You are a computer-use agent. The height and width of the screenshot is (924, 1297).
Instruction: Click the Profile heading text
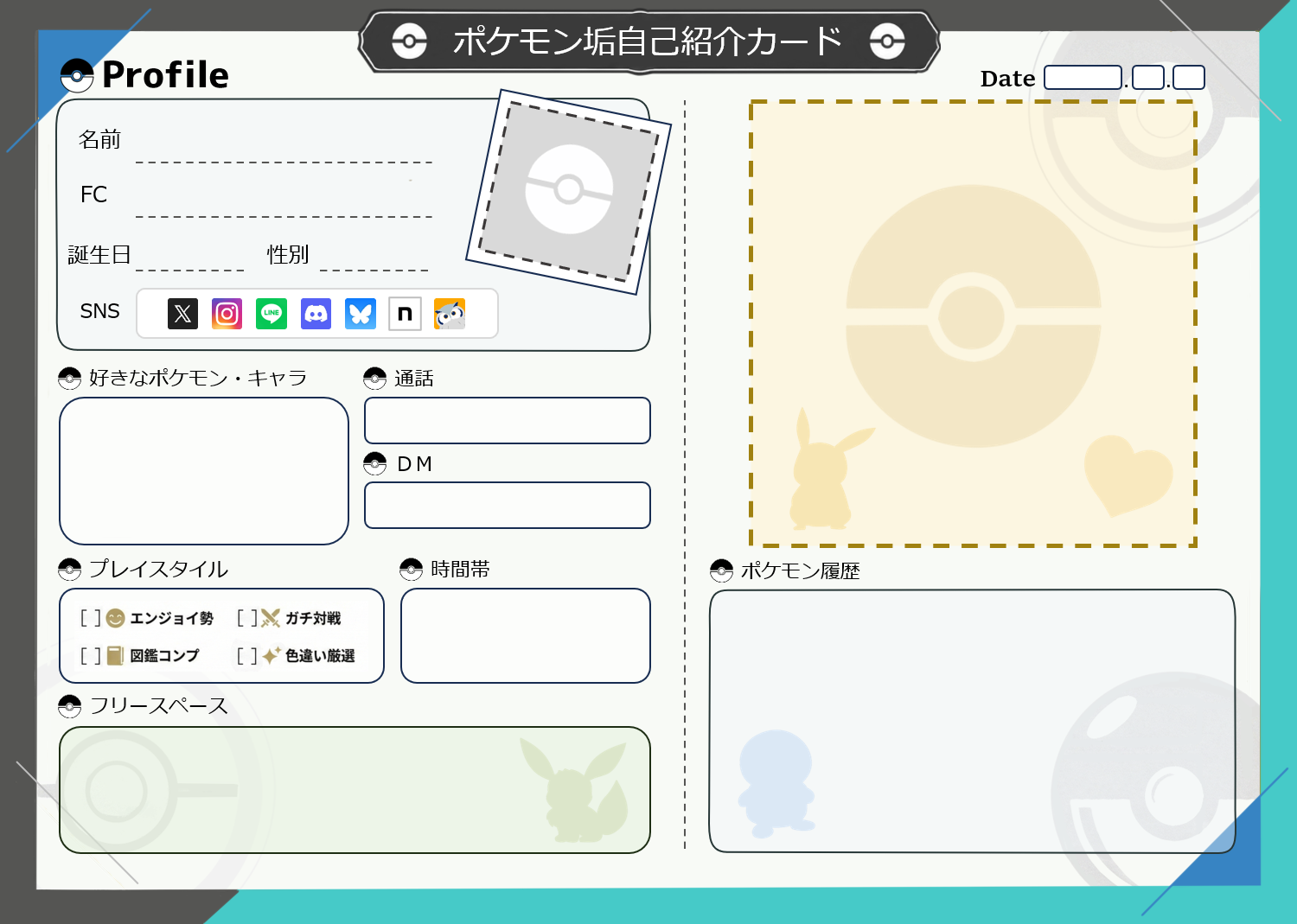(165, 75)
